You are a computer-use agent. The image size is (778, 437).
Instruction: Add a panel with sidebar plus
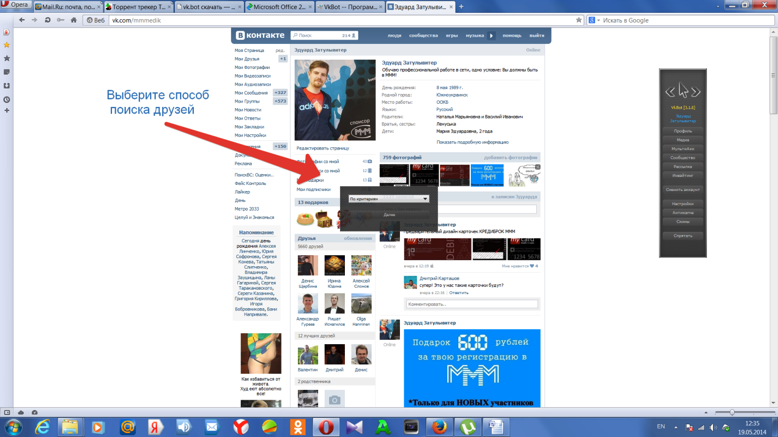[6, 110]
